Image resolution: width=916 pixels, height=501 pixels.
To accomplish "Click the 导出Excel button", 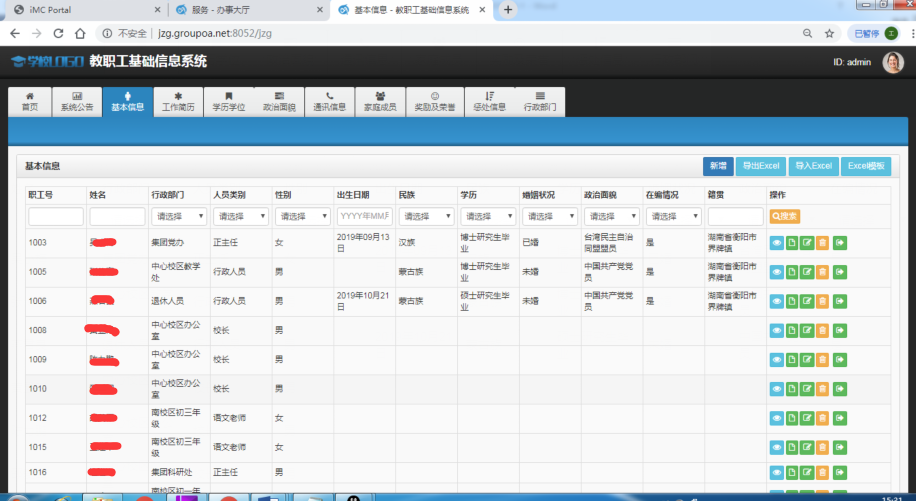I will pos(761,166).
